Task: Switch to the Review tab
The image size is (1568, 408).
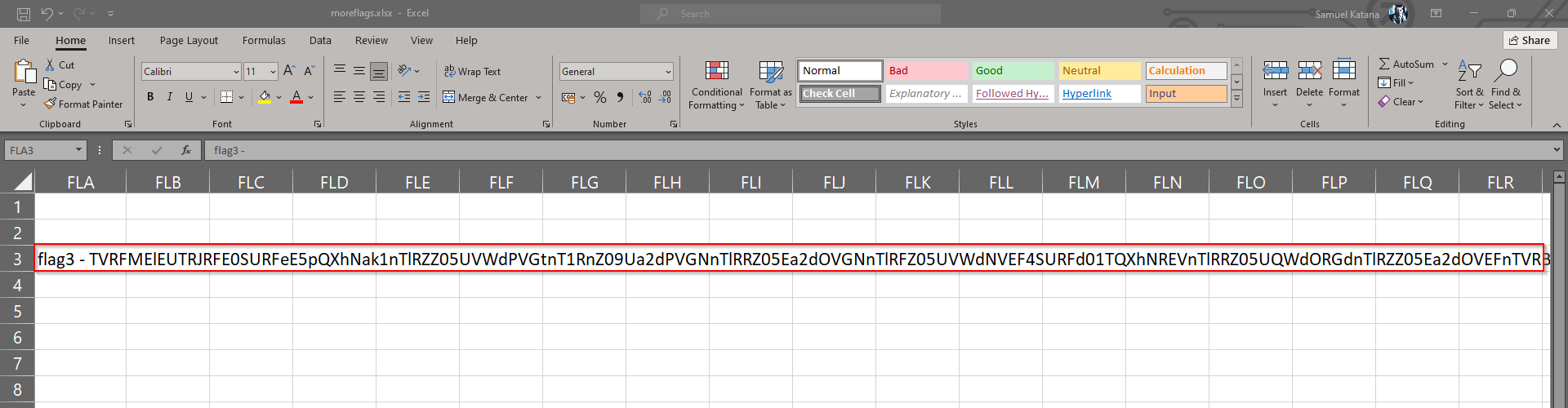Action: pyautogui.click(x=372, y=40)
